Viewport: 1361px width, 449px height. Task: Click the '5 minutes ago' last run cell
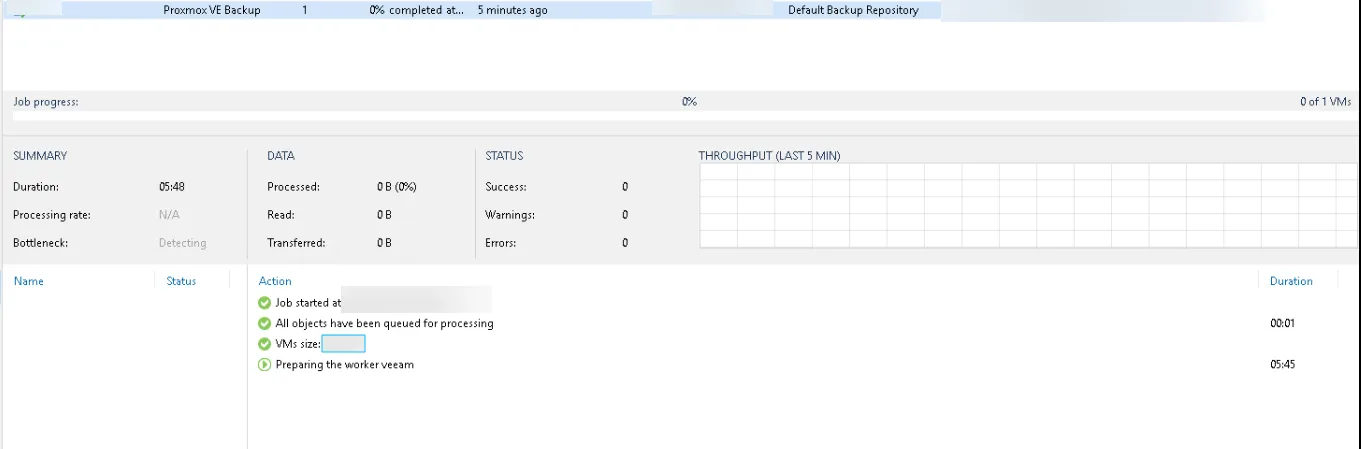(x=512, y=10)
